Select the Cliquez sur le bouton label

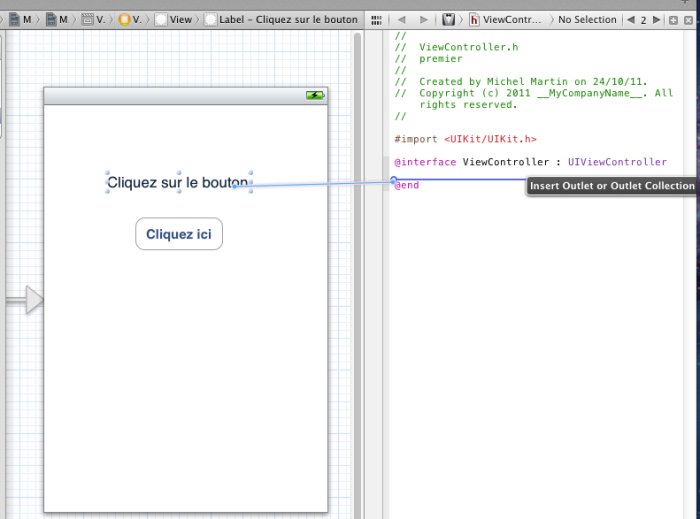(x=177, y=183)
